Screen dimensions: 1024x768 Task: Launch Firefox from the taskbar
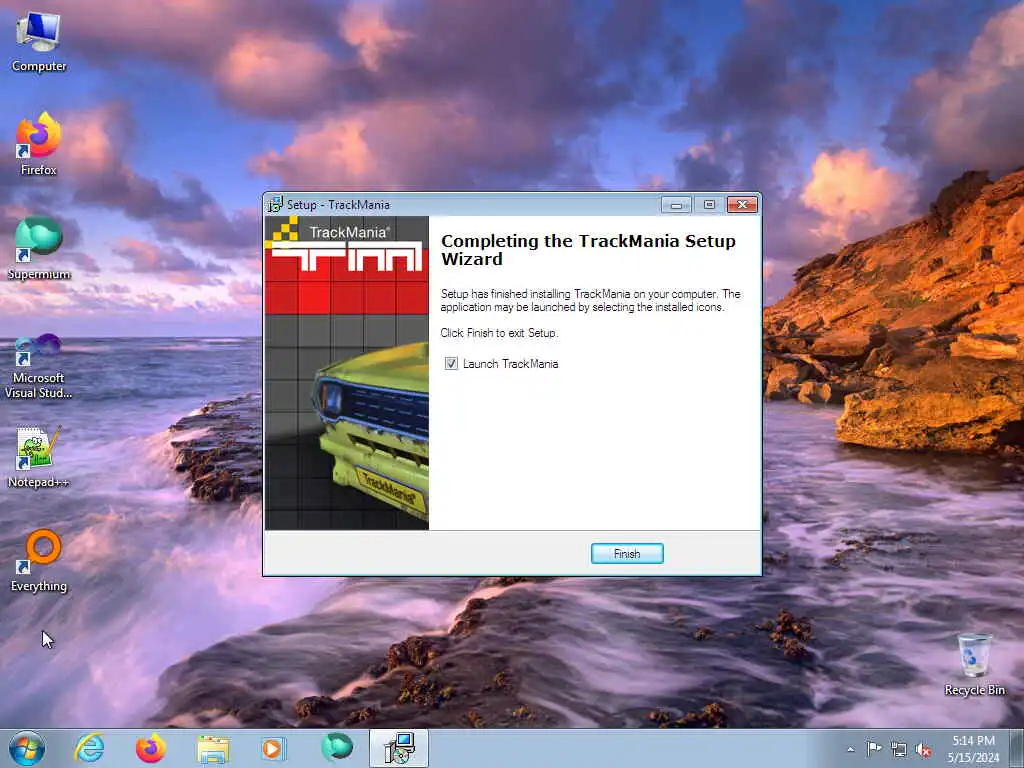[x=151, y=748]
